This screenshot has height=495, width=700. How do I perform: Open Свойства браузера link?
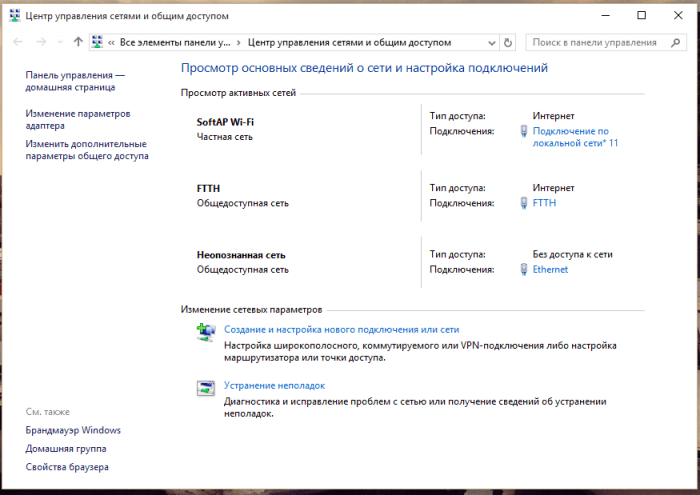pyautogui.click(x=67, y=467)
